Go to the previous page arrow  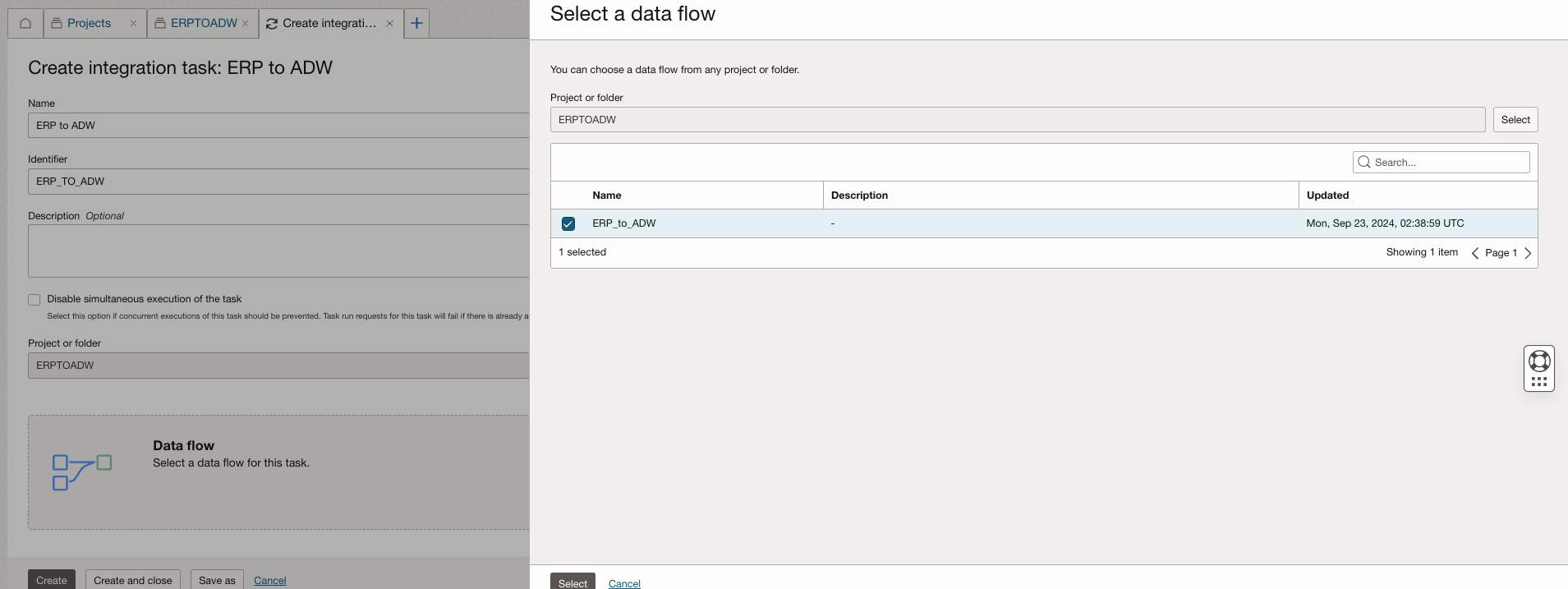[1475, 253]
